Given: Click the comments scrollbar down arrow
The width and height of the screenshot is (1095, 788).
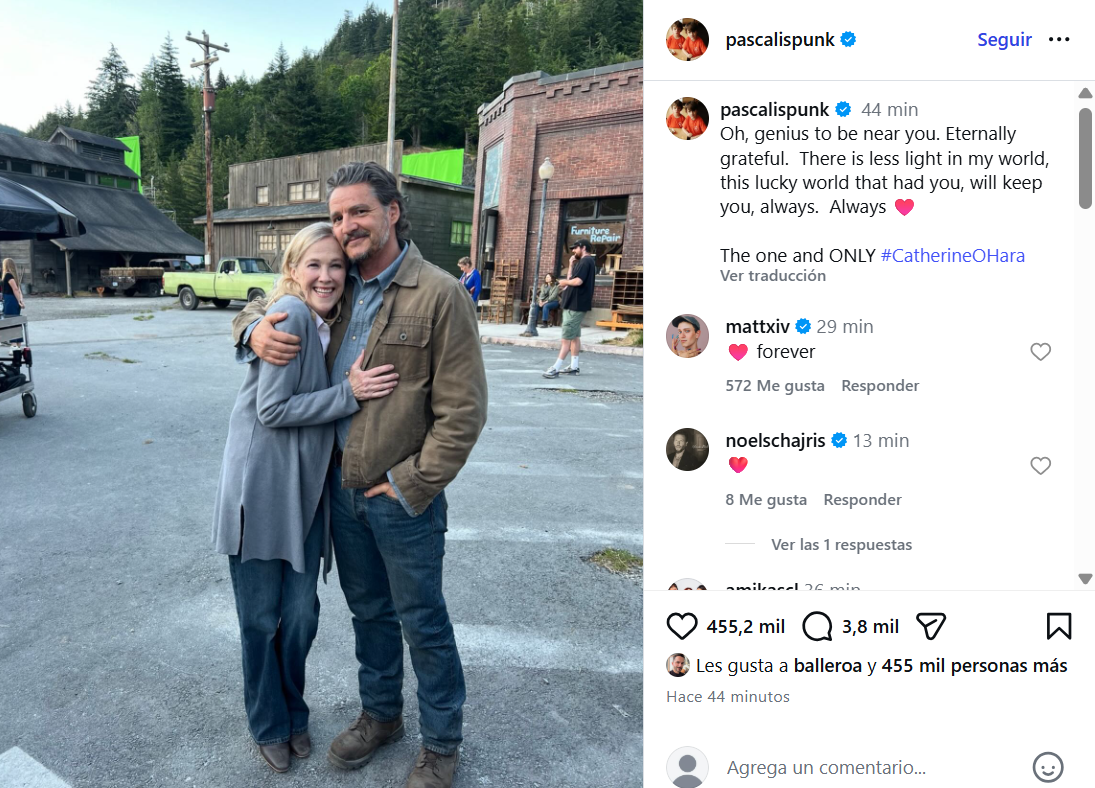Looking at the screenshot, I should [1085, 578].
